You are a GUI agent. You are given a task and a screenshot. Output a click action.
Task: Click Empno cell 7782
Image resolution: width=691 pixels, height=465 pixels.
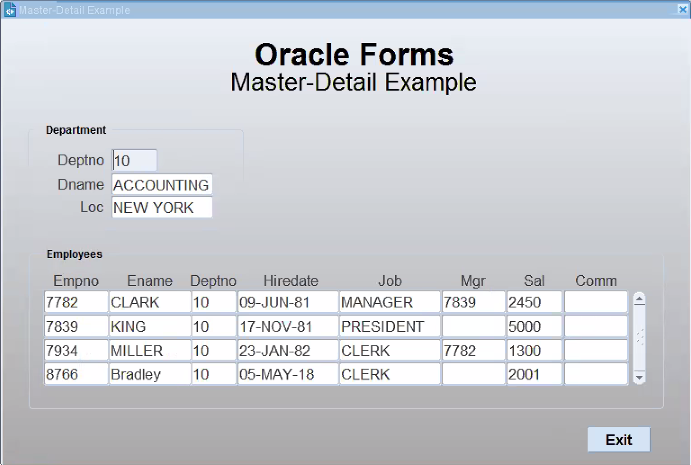pos(76,302)
